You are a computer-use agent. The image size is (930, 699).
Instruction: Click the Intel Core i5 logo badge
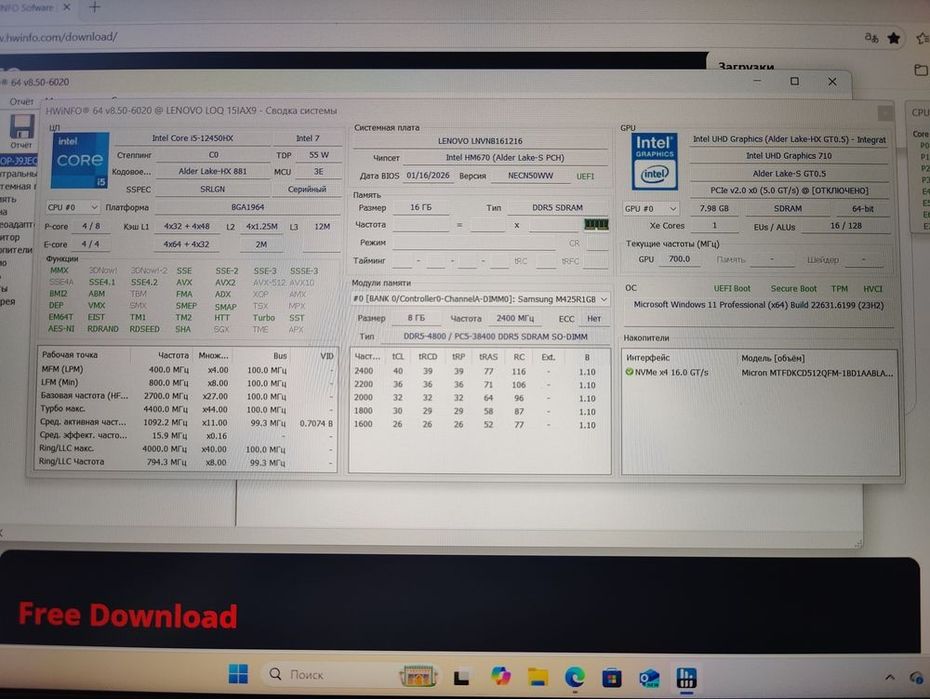(x=80, y=161)
